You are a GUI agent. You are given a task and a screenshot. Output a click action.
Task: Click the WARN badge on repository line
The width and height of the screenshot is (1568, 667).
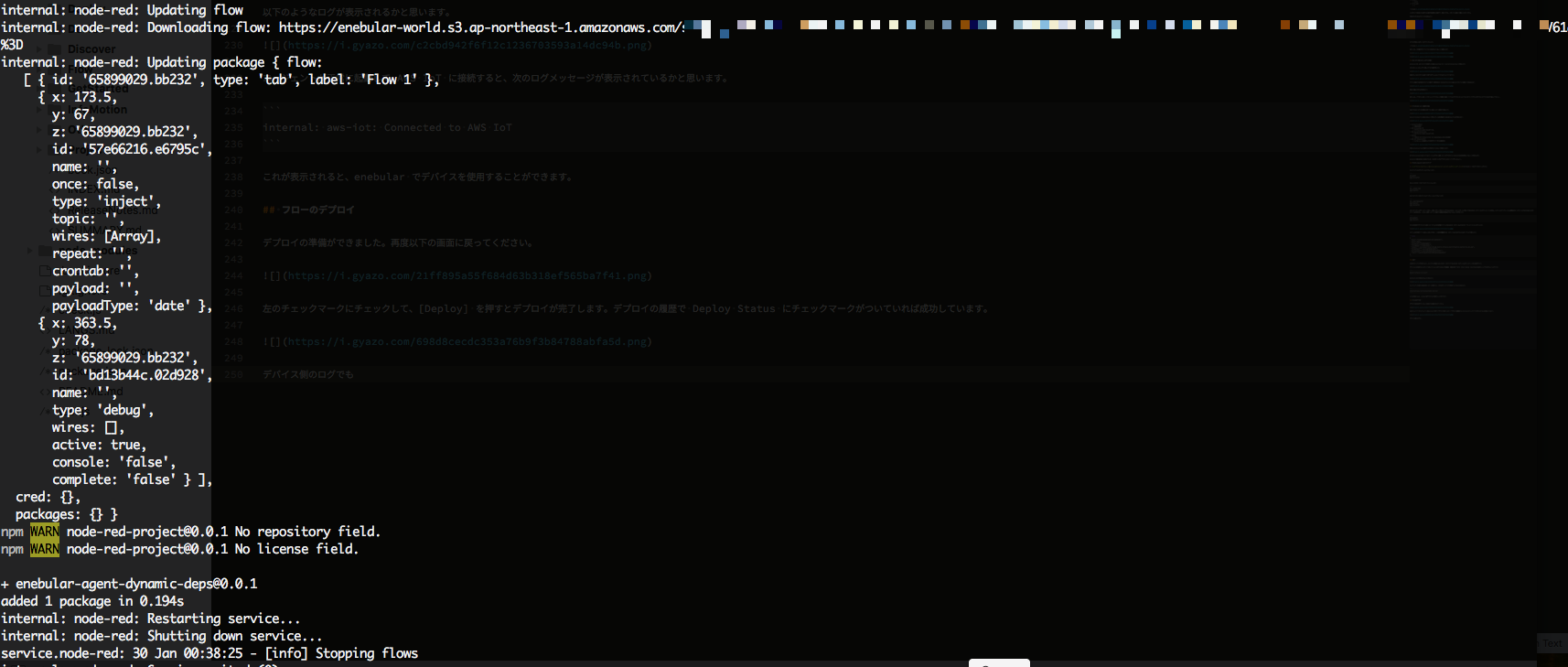point(44,532)
